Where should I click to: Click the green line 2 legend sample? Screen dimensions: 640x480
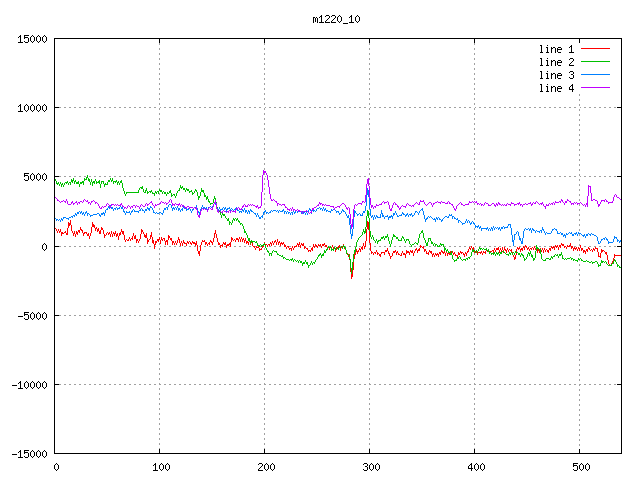[x=596, y=62]
